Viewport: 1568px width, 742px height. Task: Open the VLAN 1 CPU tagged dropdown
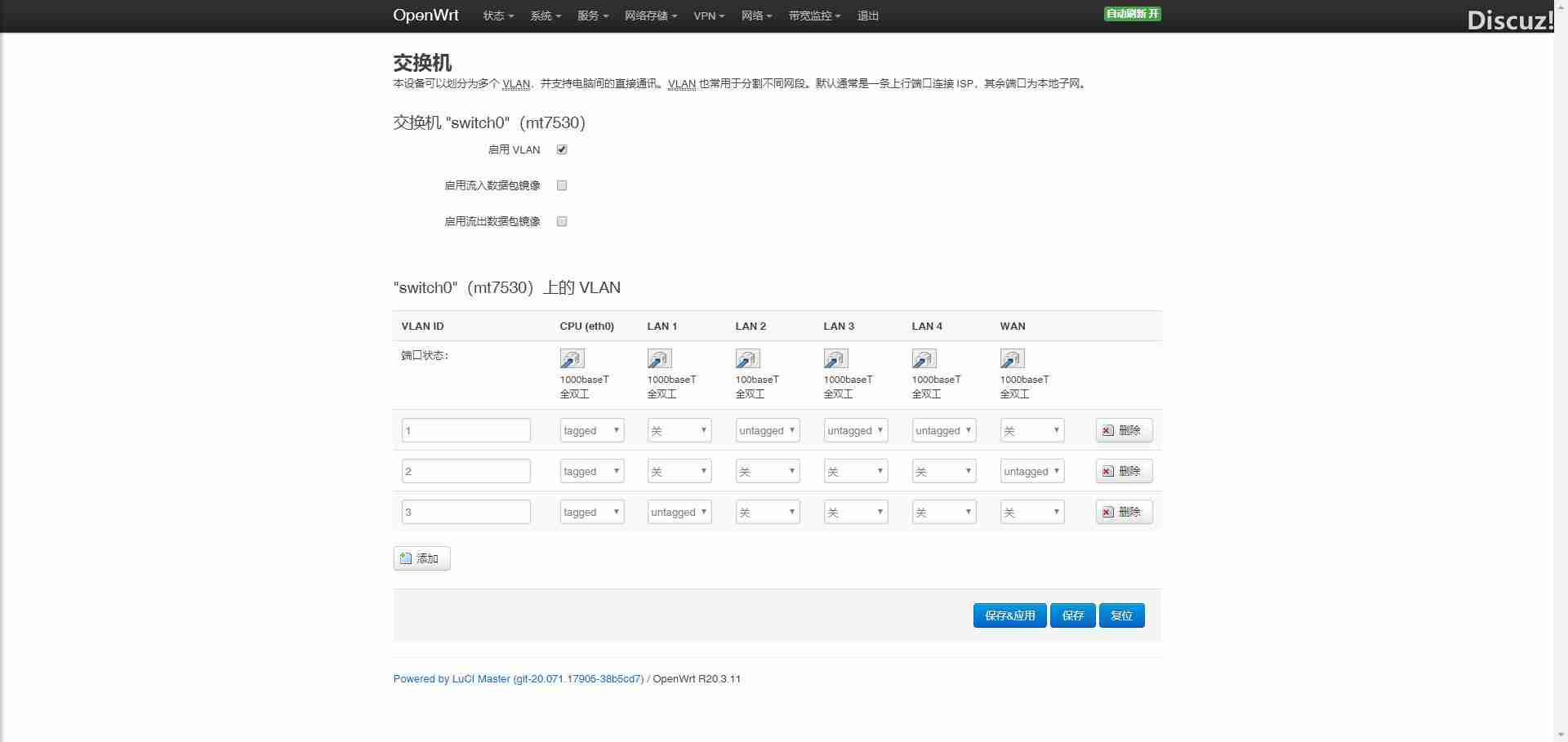coord(591,430)
